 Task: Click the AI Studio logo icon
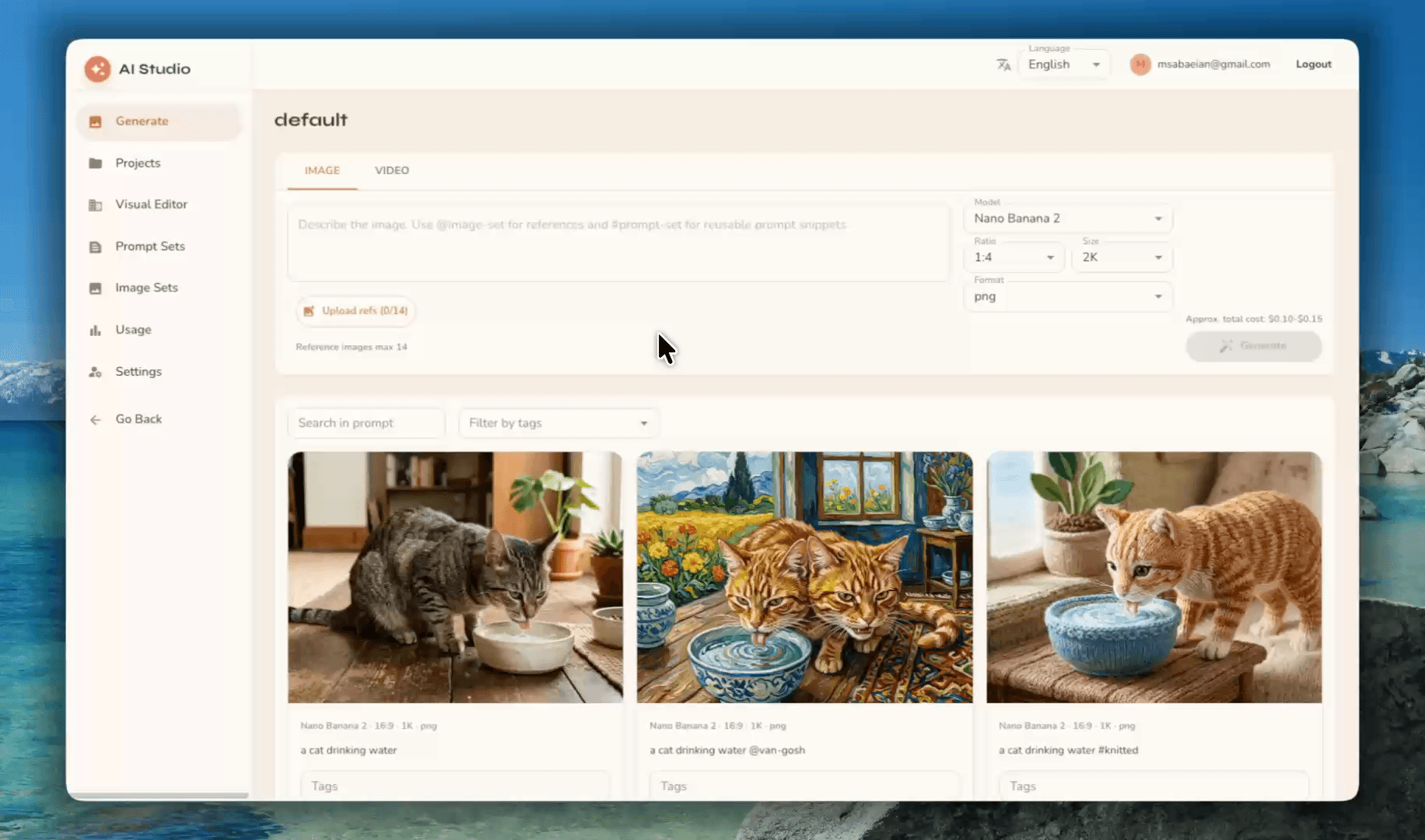tap(98, 69)
